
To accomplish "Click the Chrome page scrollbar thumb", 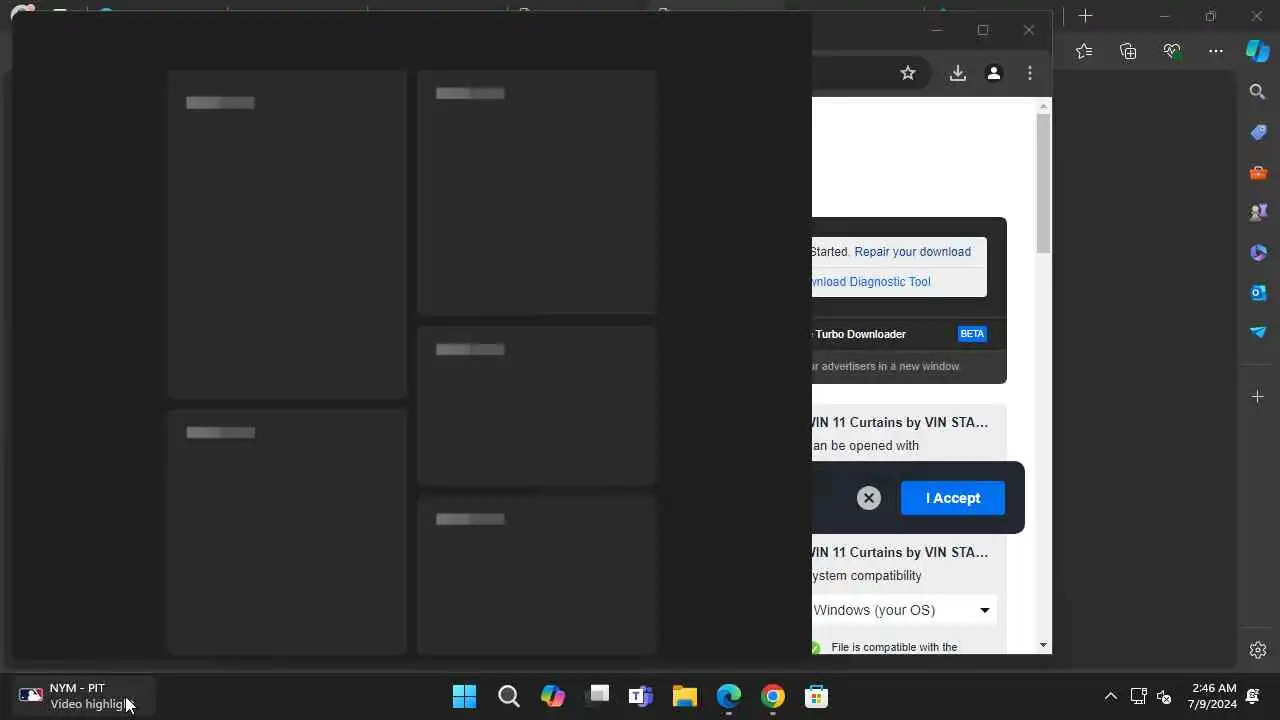I will pos(1044,183).
